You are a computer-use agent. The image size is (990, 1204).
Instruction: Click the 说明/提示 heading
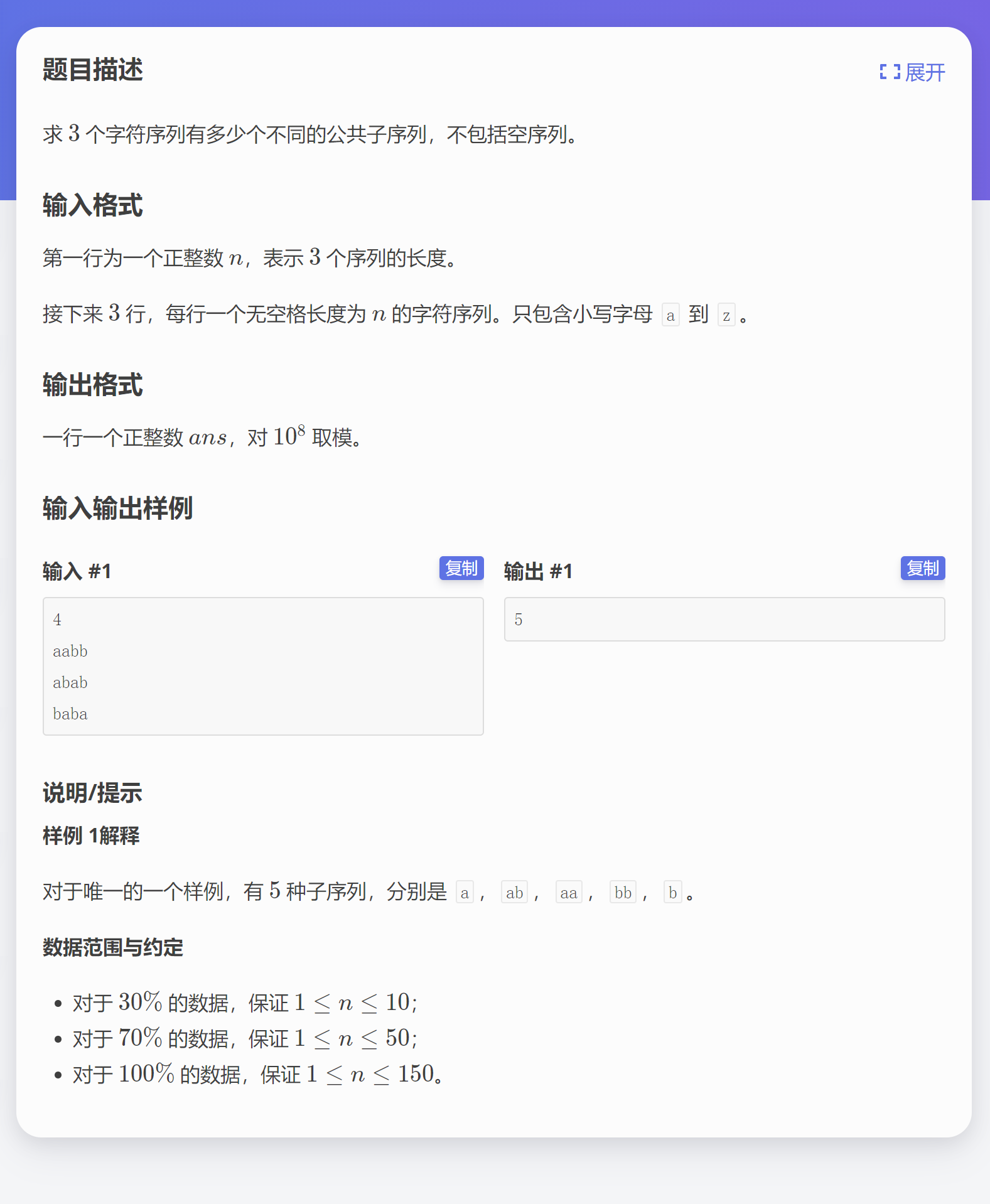point(92,793)
